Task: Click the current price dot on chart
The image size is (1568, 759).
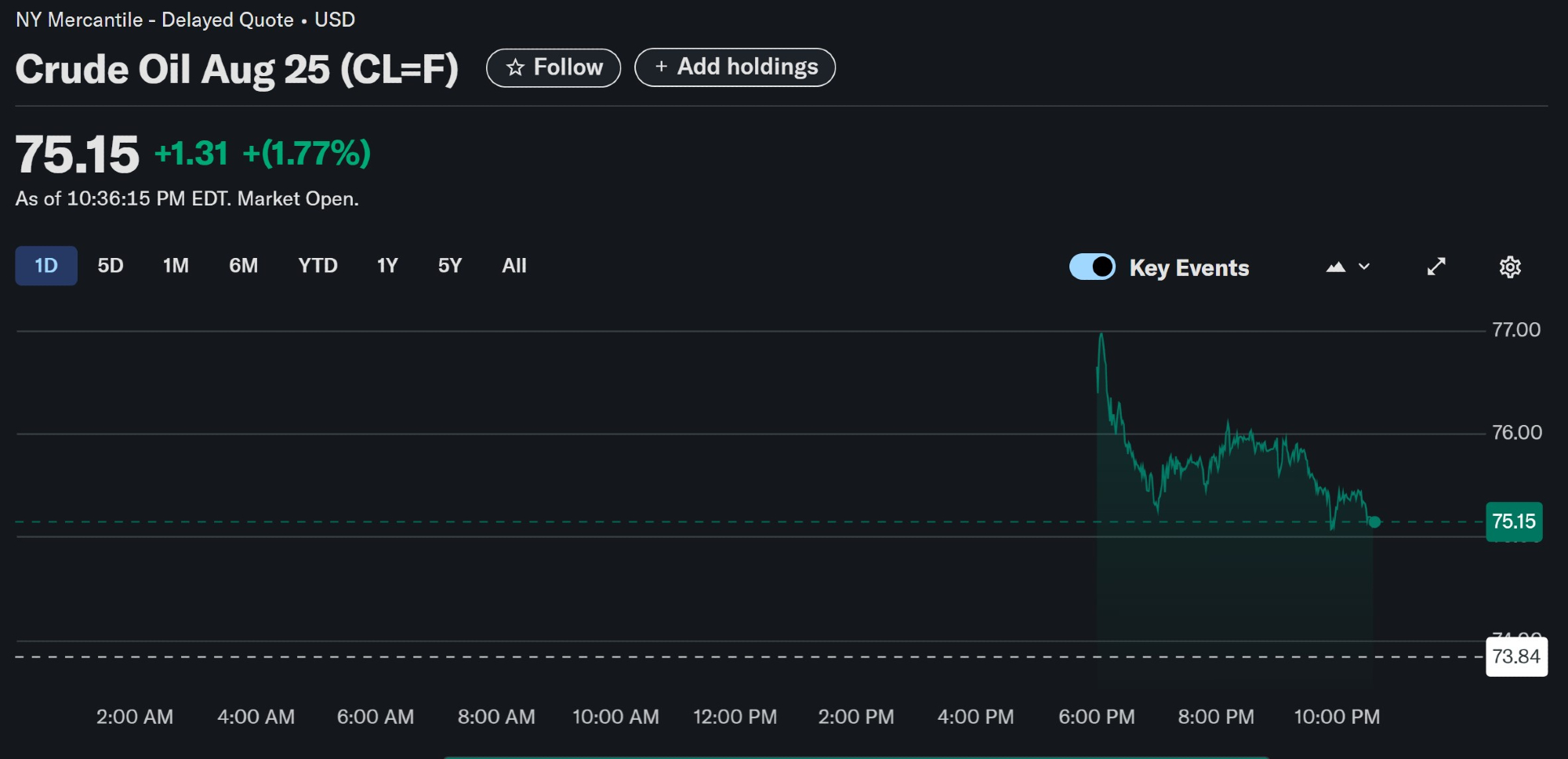Action: coord(1374,522)
